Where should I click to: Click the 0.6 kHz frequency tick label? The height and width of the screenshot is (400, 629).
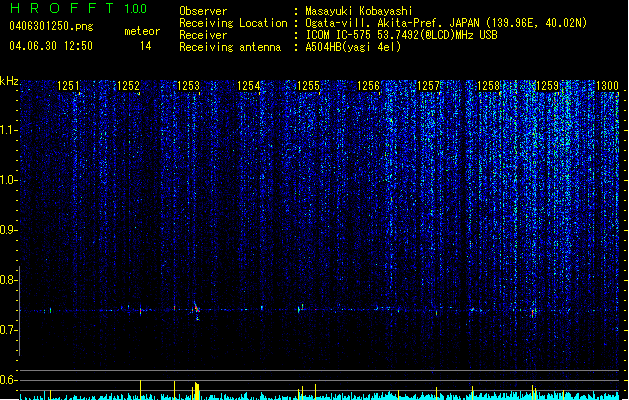tap(8, 380)
